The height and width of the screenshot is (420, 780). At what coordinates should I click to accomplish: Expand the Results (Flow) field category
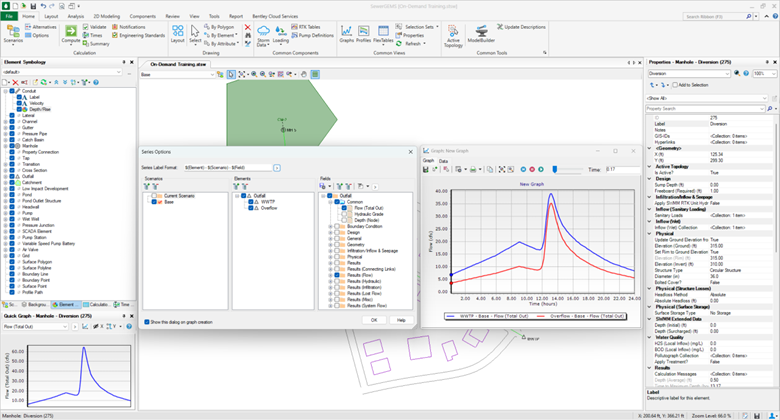[330, 275]
